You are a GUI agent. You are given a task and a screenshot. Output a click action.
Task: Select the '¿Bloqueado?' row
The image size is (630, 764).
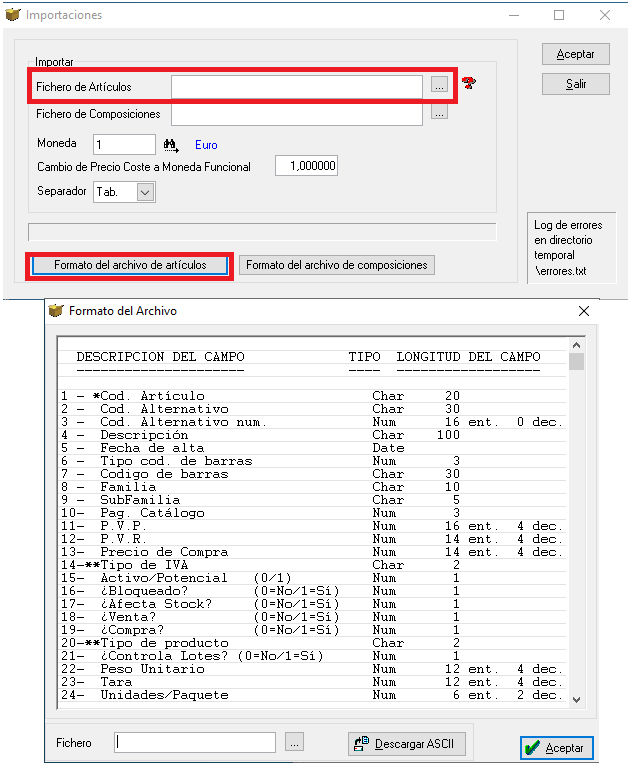click(312, 591)
